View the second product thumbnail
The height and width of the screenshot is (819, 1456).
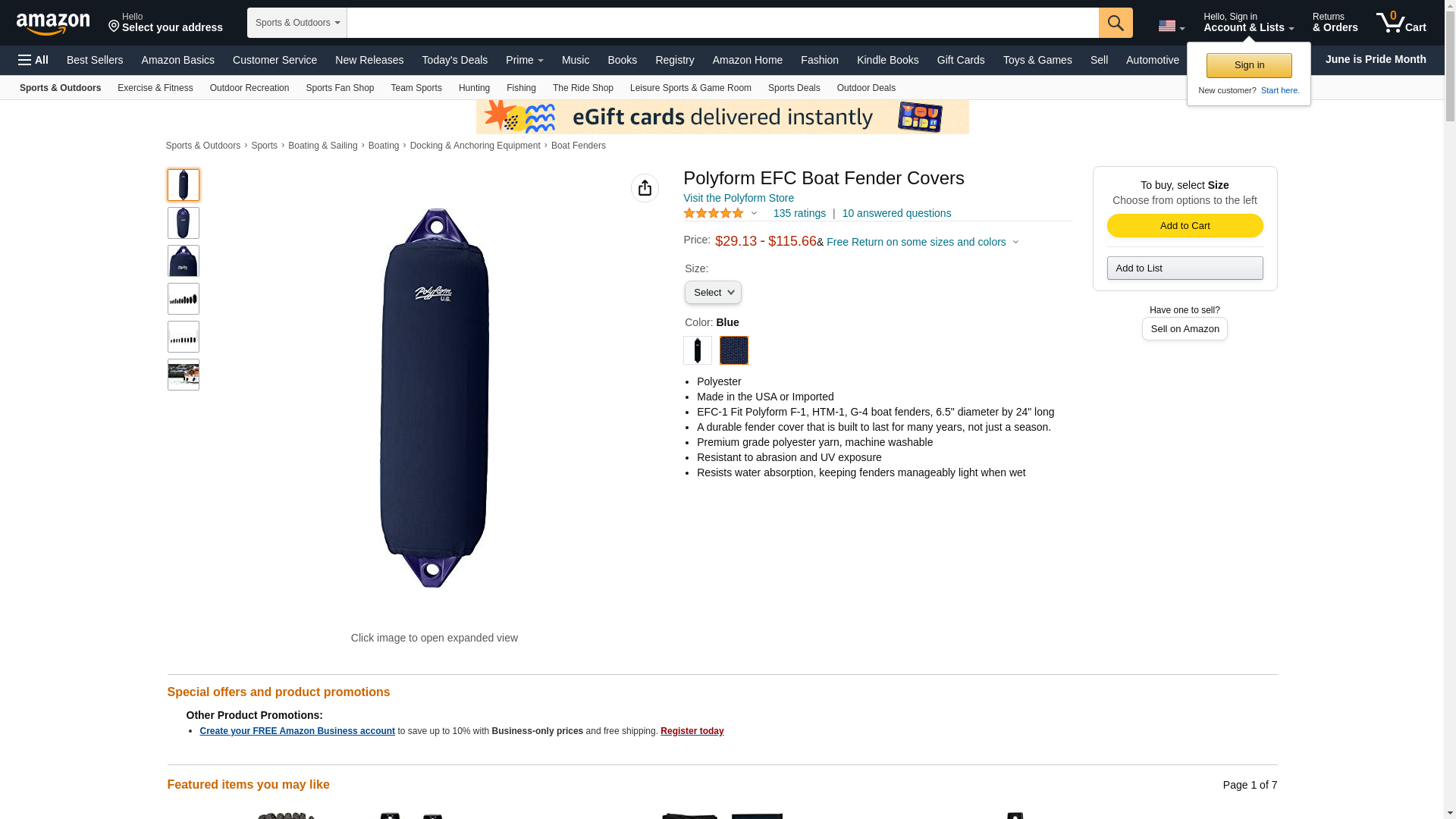click(184, 223)
